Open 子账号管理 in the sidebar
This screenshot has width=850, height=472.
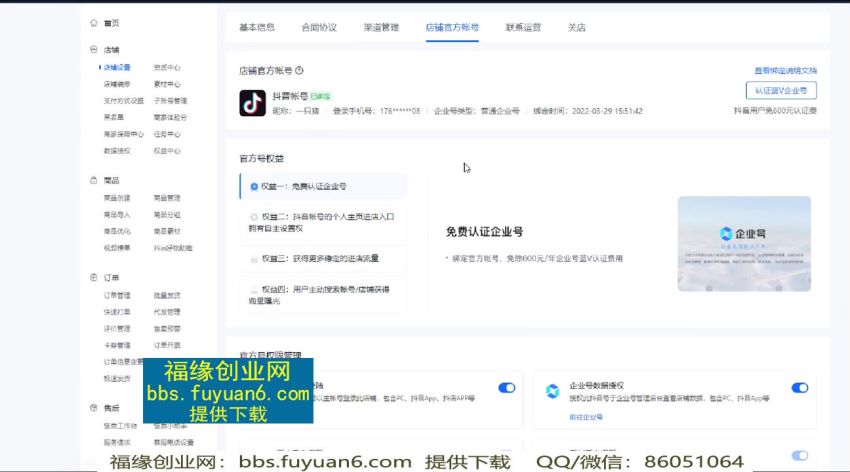click(170, 101)
